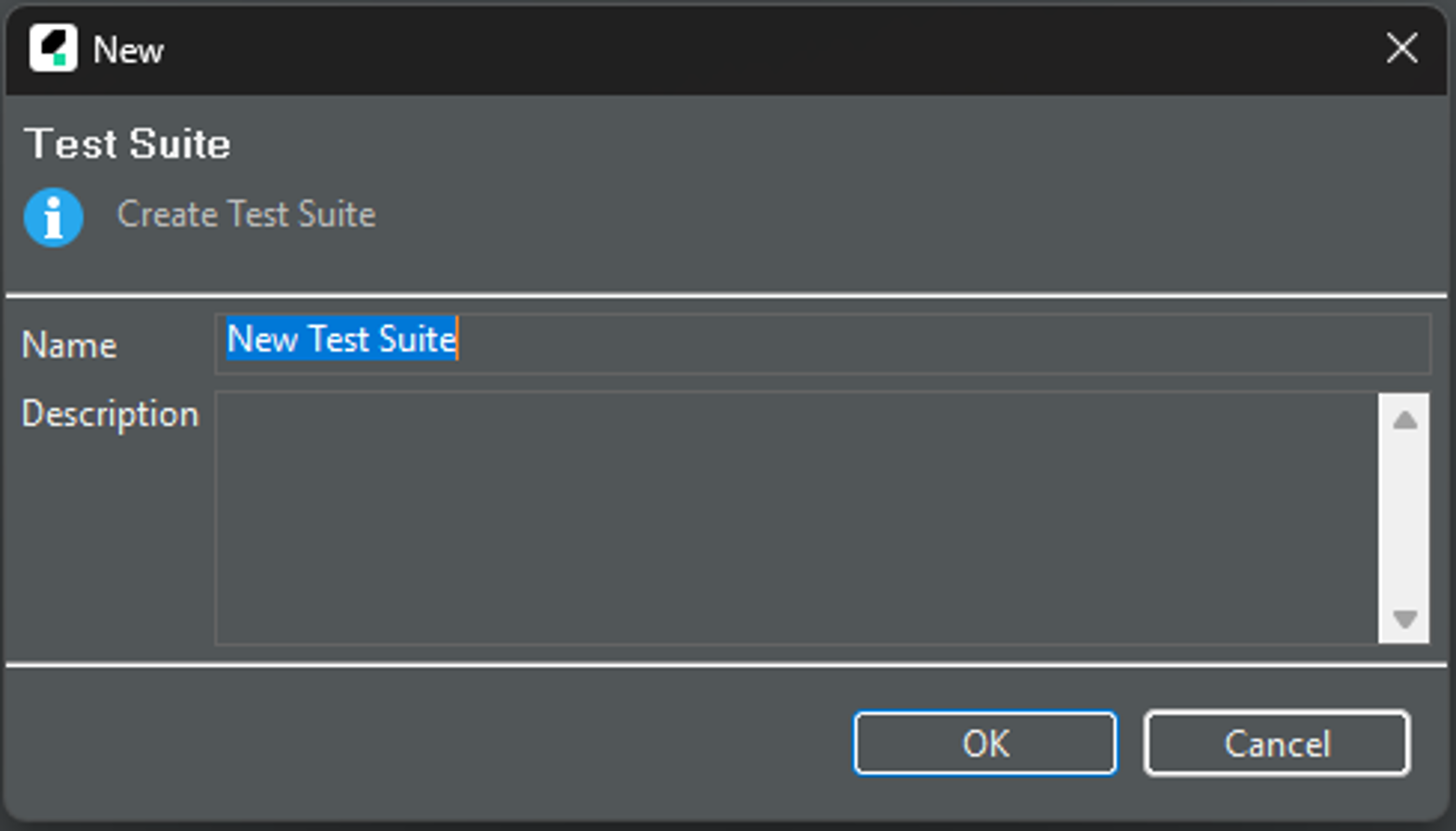Click the Katalon app icon in title bar

(x=53, y=48)
